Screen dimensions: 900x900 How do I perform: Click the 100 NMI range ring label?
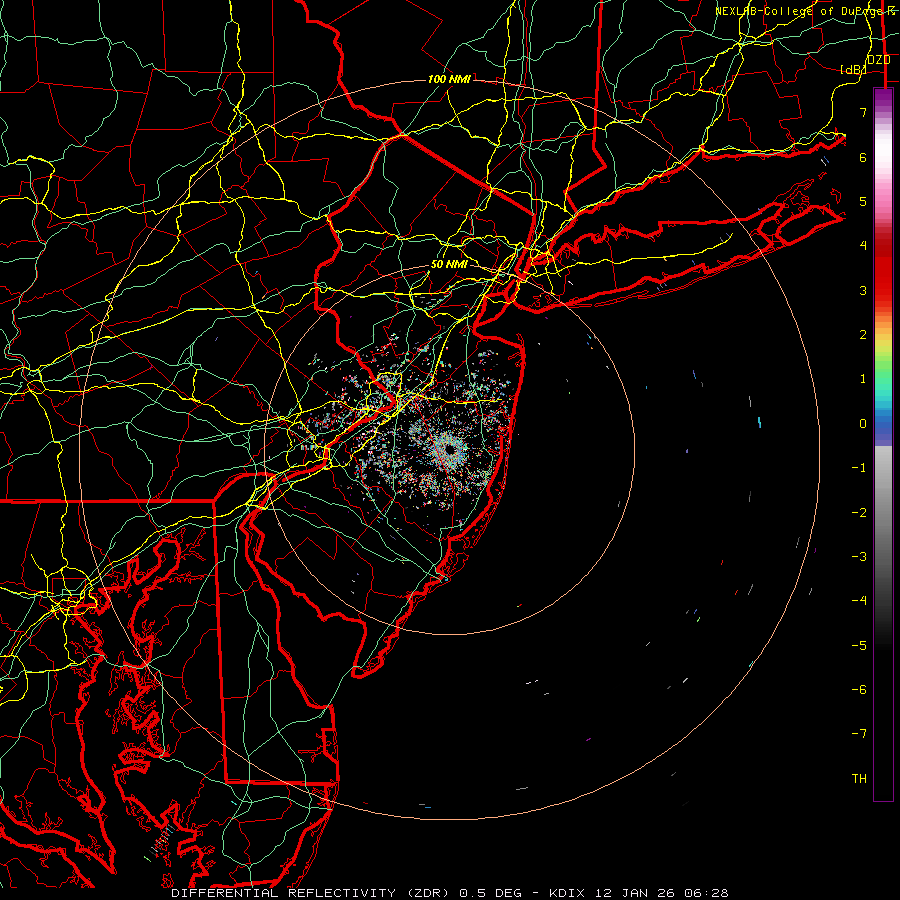click(x=449, y=79)
